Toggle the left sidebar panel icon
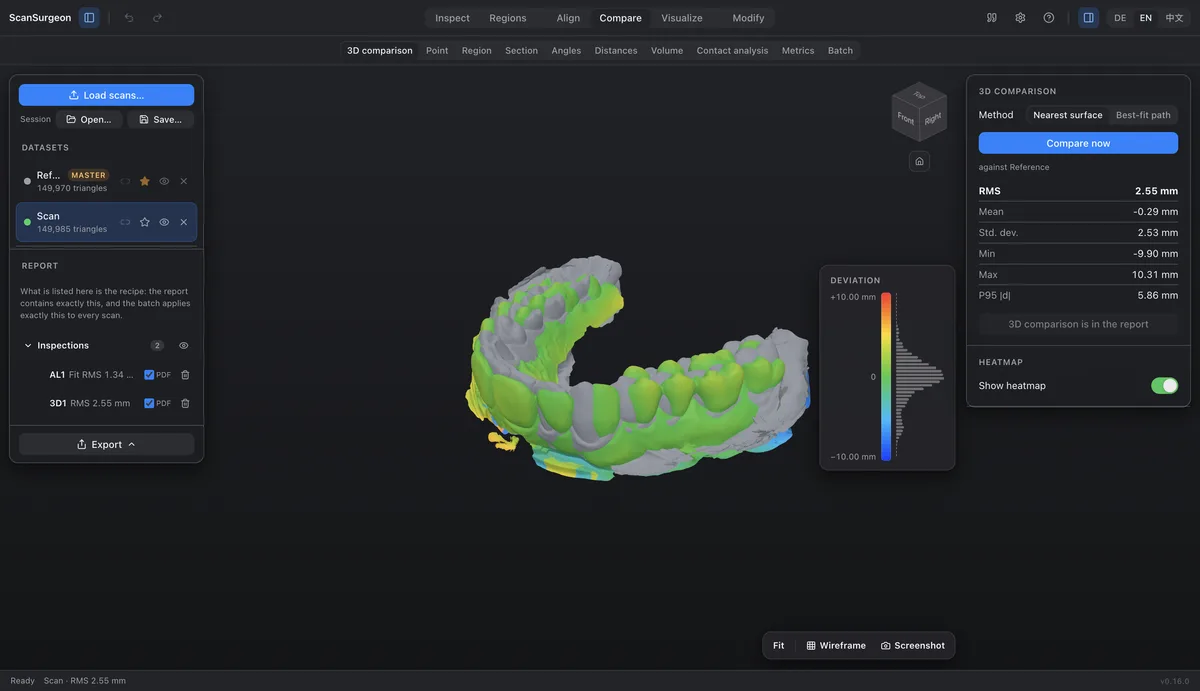This screenshot has width=1200, height=691. pyautogui.click(x=89, y=18)
